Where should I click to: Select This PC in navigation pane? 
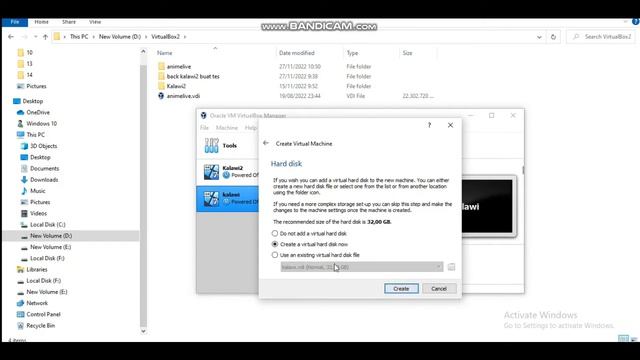36,135
